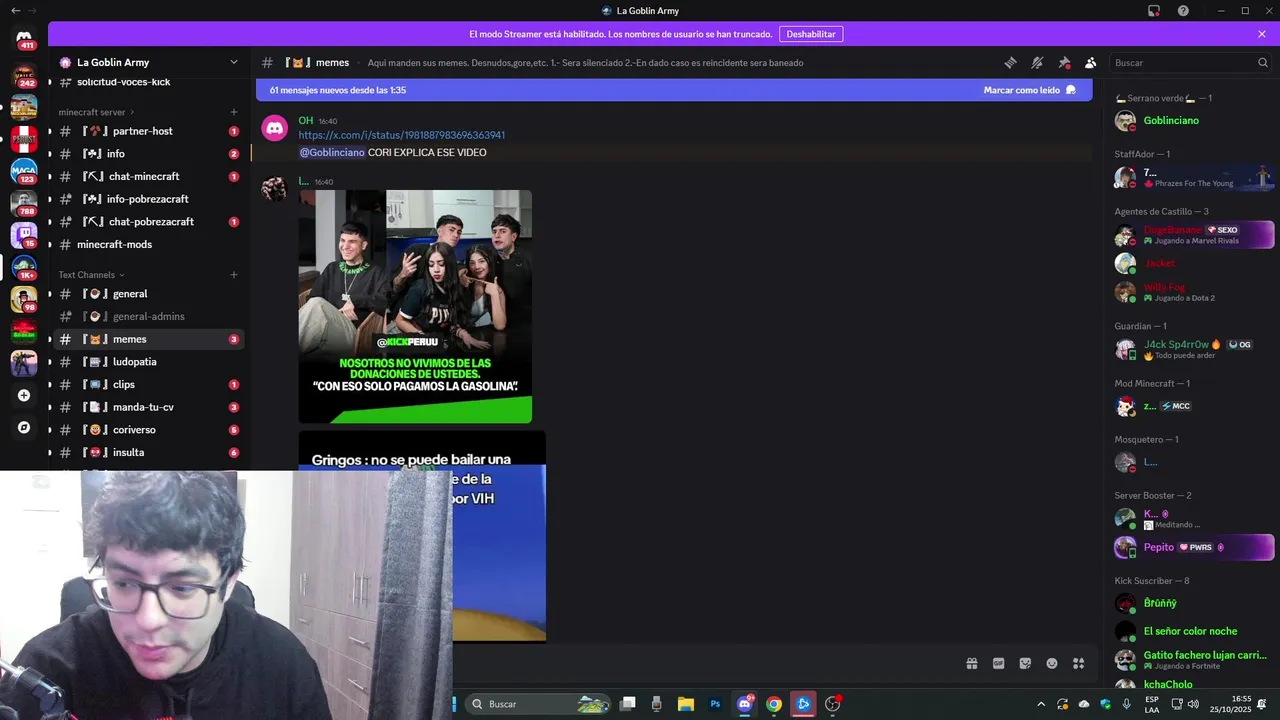Open the Kick Peru image attachment
Image resolution: width=1280 pixels, height=720 pixels.
(x=415, y=307)
